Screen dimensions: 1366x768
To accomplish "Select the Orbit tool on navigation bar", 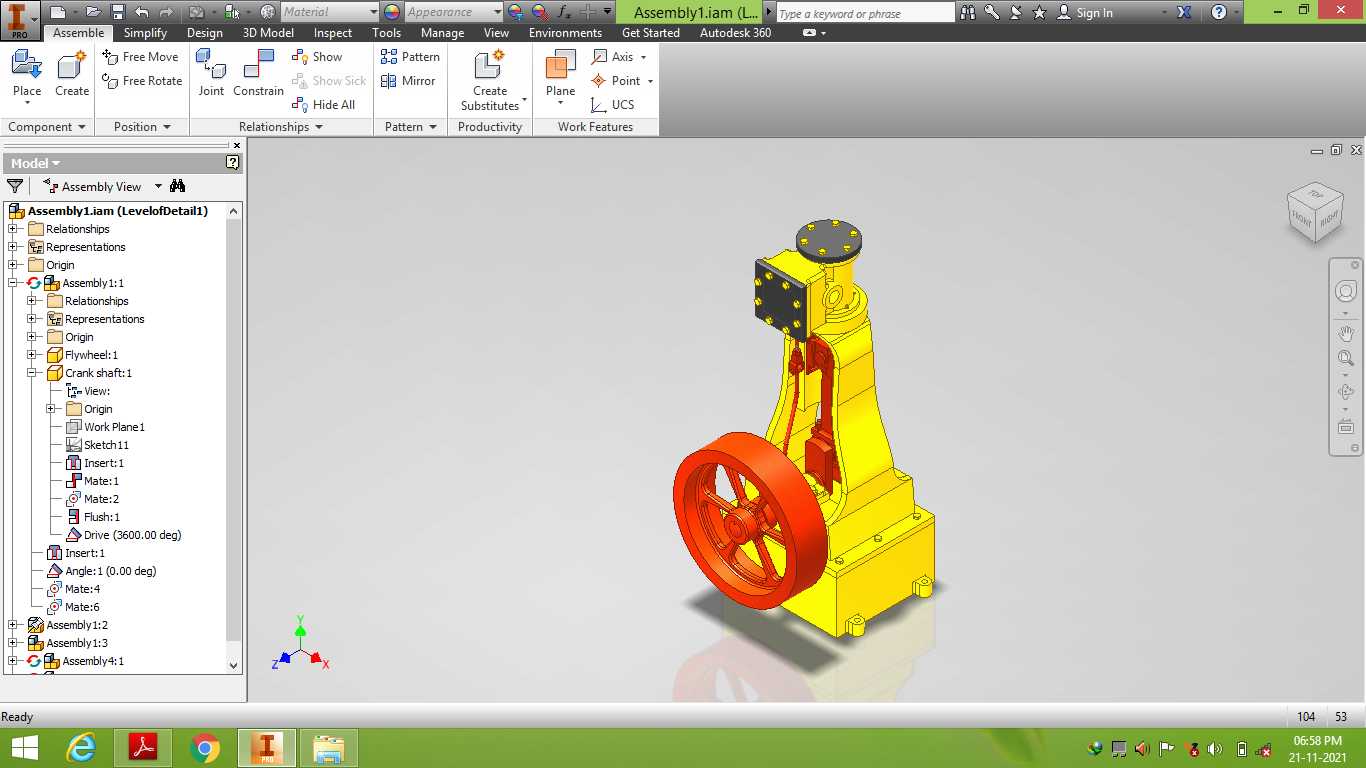I will pyautogui.click(x=1346, y=392).
